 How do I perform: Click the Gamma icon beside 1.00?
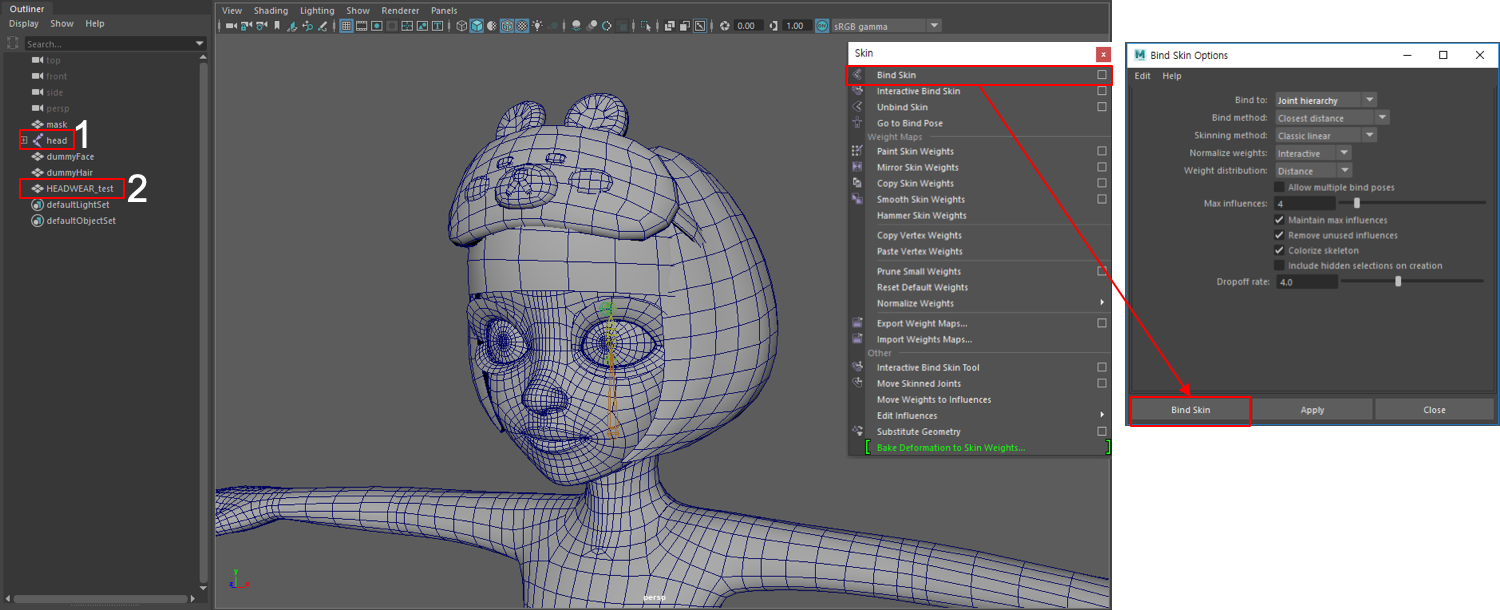773,26
